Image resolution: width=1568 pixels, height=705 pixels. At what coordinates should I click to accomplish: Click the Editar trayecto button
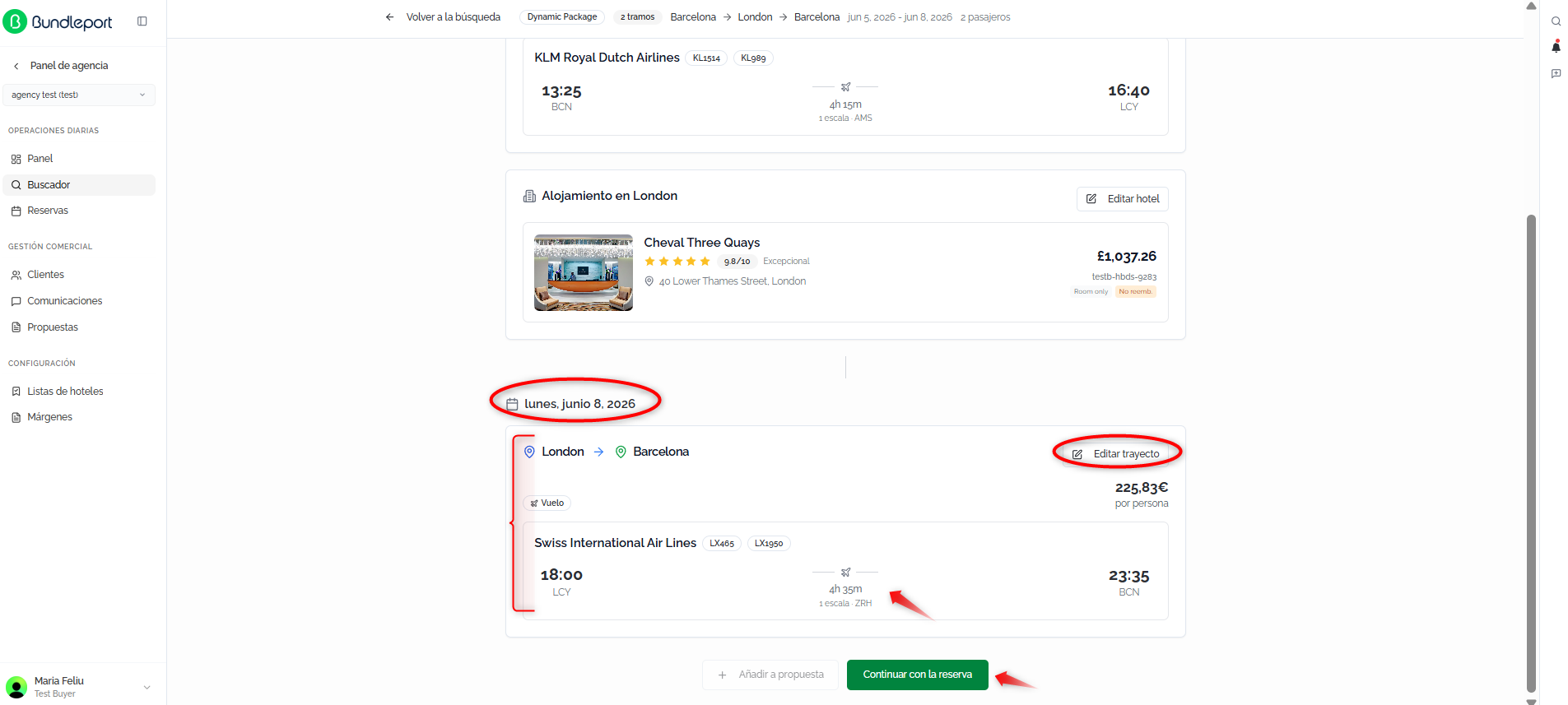[1116, 454]
